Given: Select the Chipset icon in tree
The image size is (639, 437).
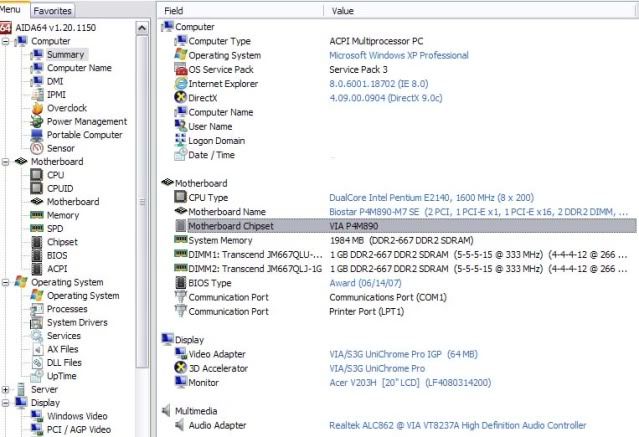Looking at the screenshot, I should [37, 242].
